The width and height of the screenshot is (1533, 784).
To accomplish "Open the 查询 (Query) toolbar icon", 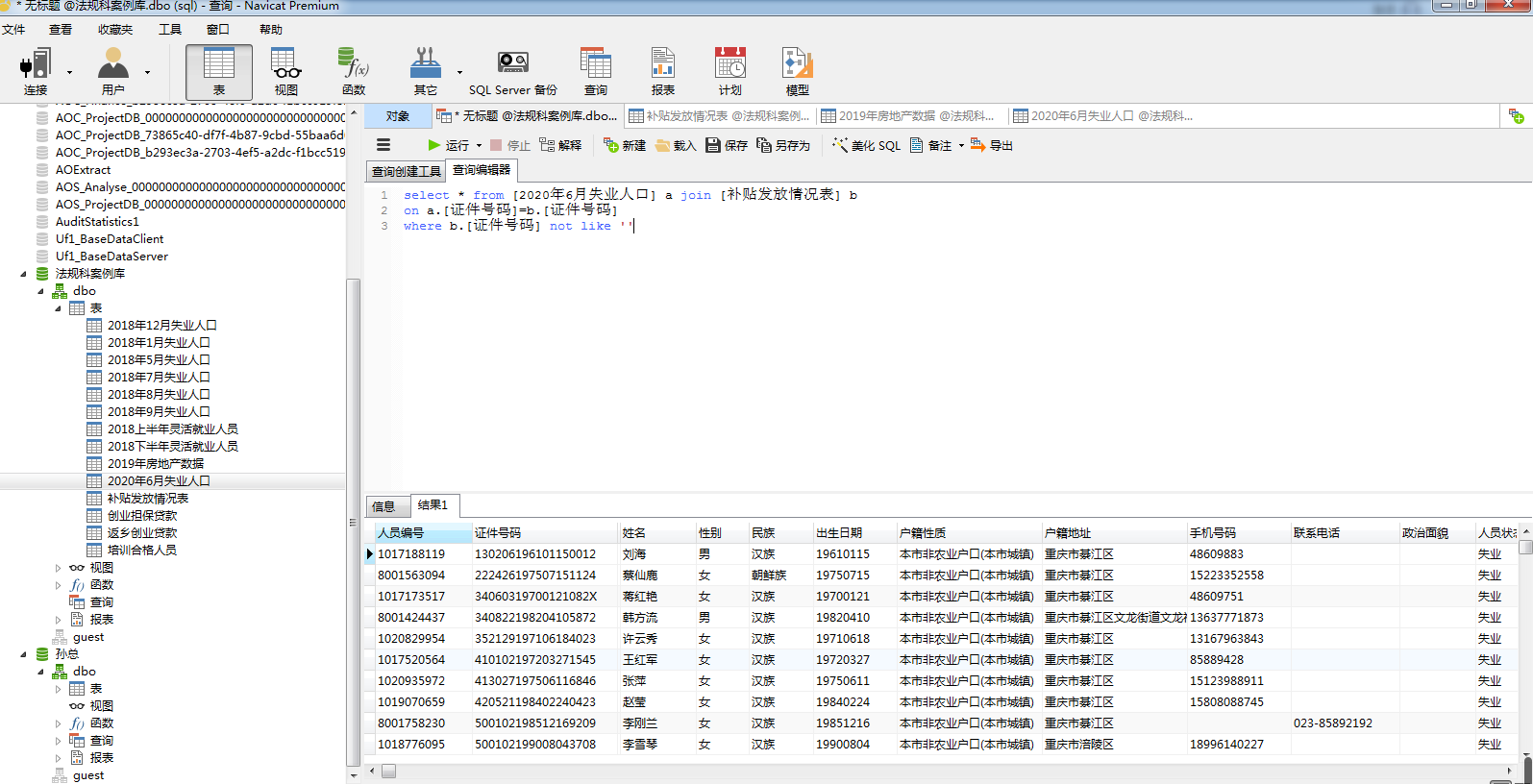I will 596,72.
